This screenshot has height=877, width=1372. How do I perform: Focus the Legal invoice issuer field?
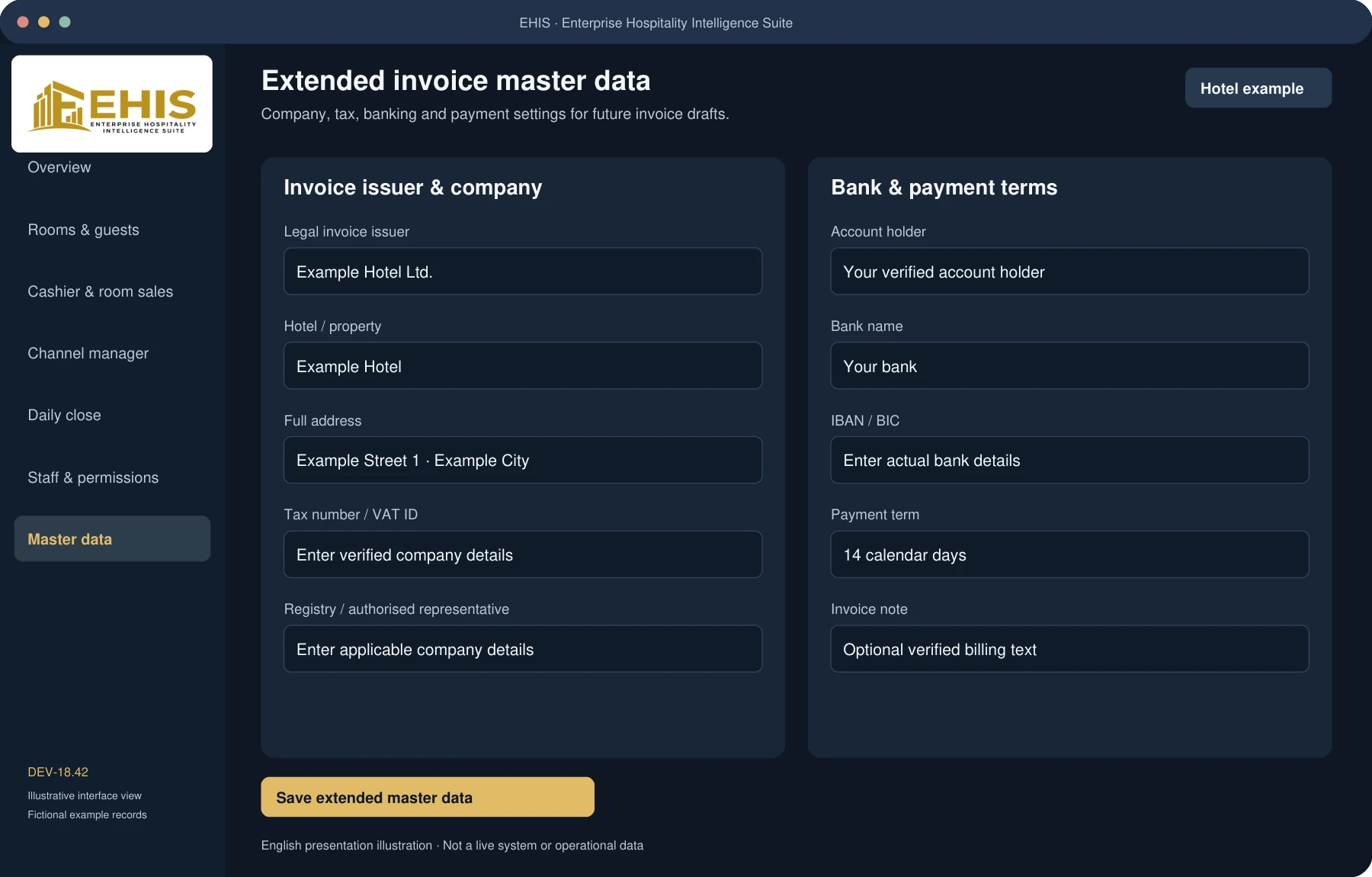(523, 271)
